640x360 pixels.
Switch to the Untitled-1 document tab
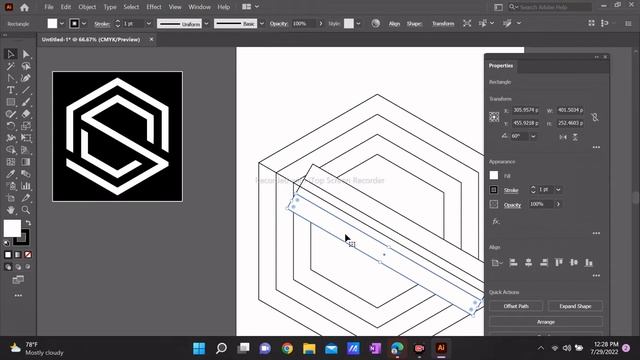coord(91,40)
